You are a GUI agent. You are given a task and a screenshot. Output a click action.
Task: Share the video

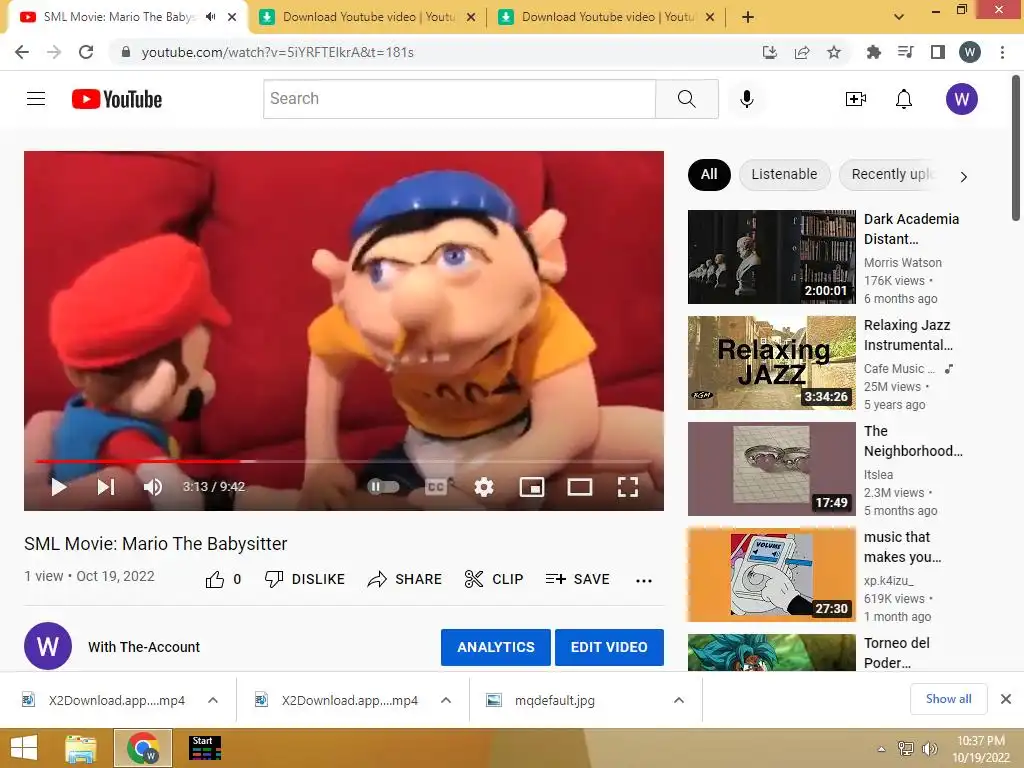pyautogui.click(x=405, y=579)
